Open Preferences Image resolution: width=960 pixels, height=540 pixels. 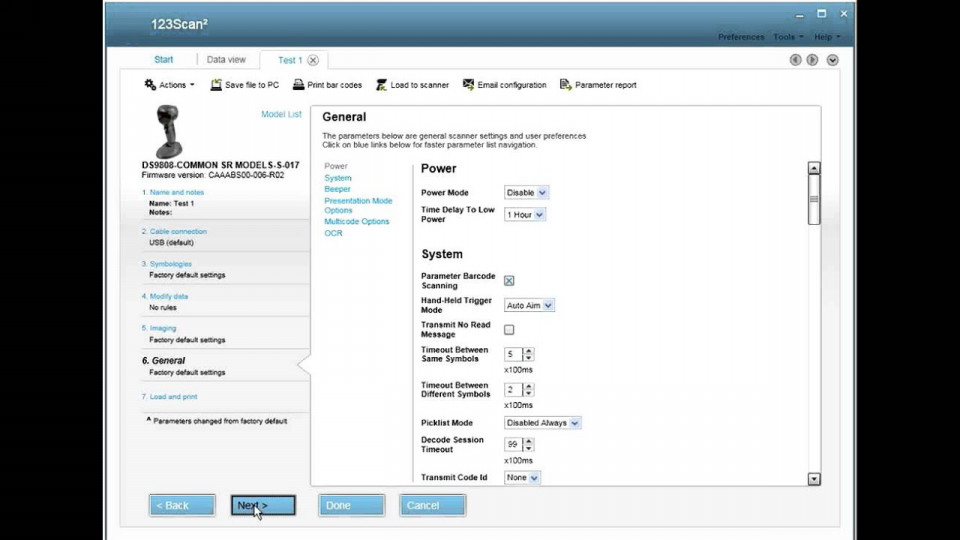[741, 37]
